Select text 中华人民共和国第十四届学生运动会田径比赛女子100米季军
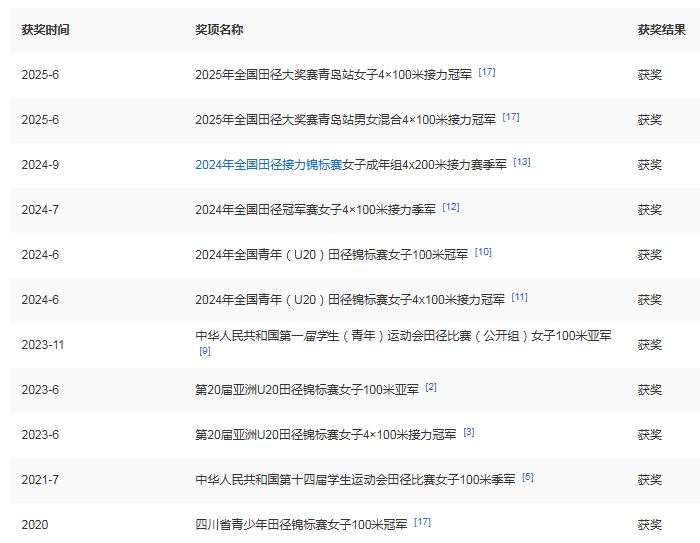This screenshot has width=700, height=543. pos(355,480)
